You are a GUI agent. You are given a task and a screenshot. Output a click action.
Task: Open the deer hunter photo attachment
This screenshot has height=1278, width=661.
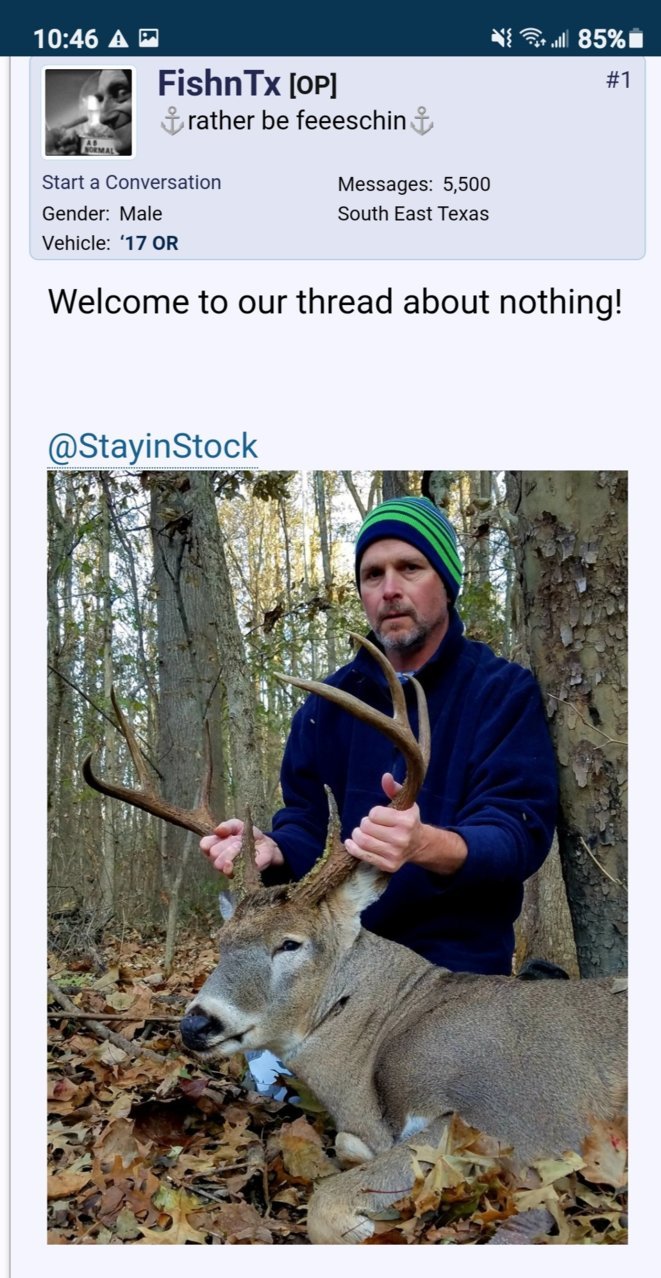click(337, 857)
